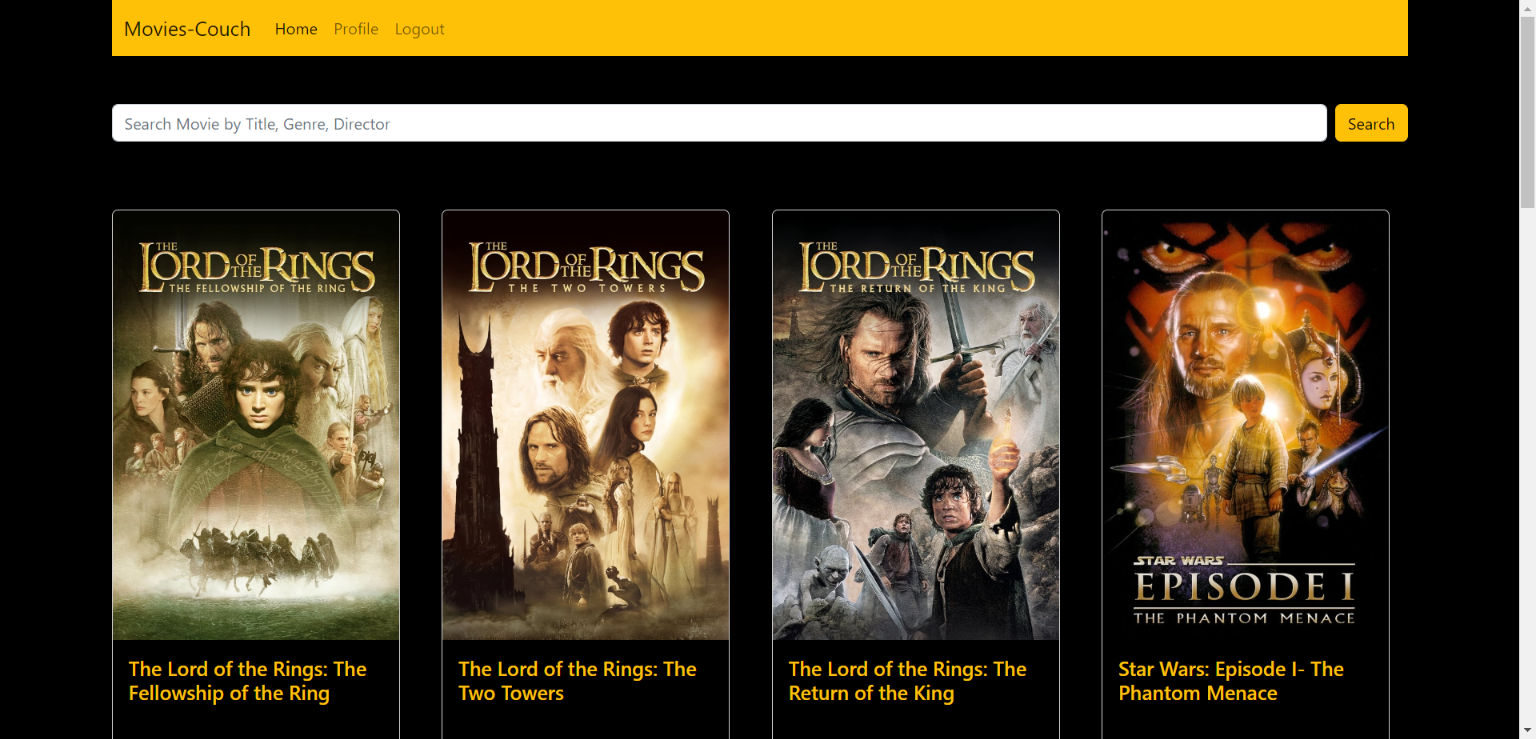The image size is (1536, 739).
Task: Open The Phantom Menace poster
Action: click(x=1246, y=425)
